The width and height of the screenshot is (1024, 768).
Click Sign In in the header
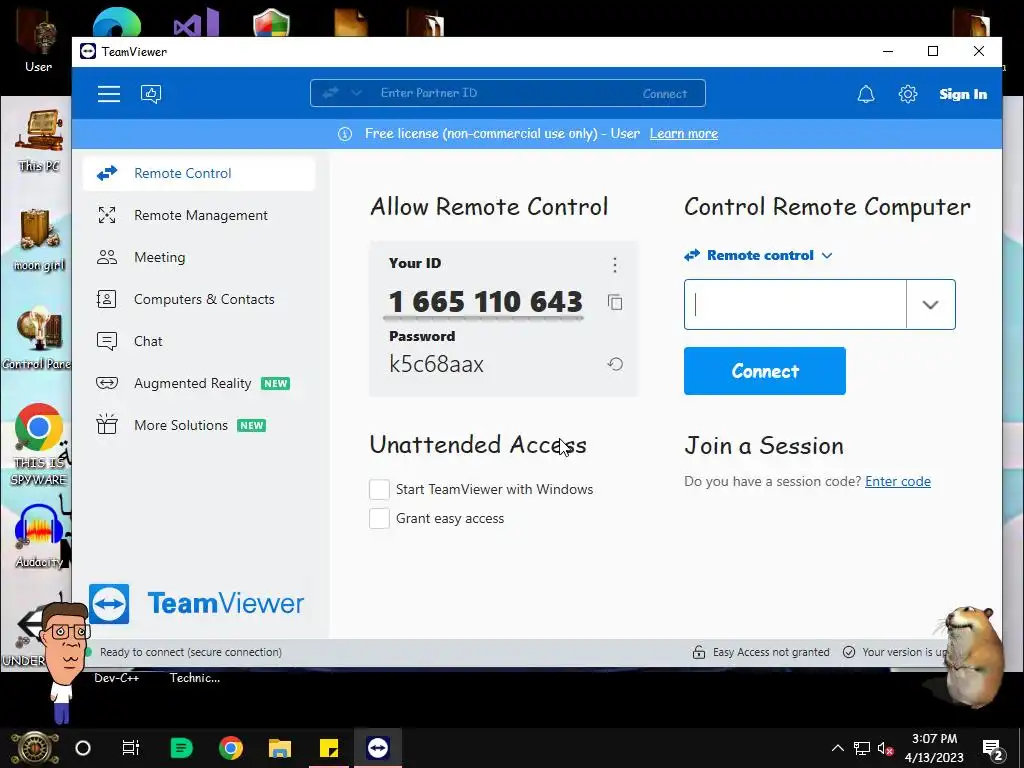tap(963, 94)
